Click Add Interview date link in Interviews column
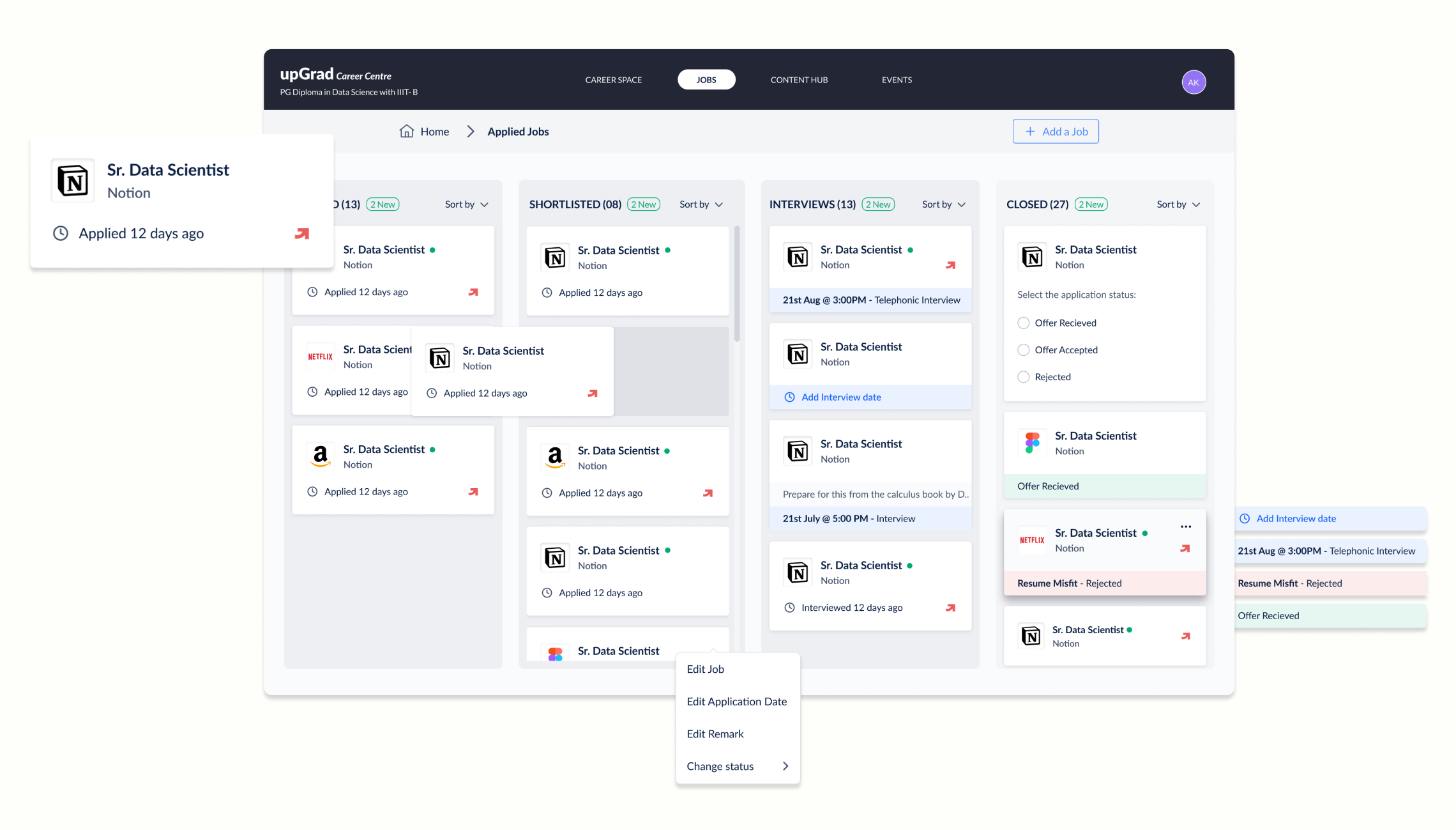 (840, 397)
